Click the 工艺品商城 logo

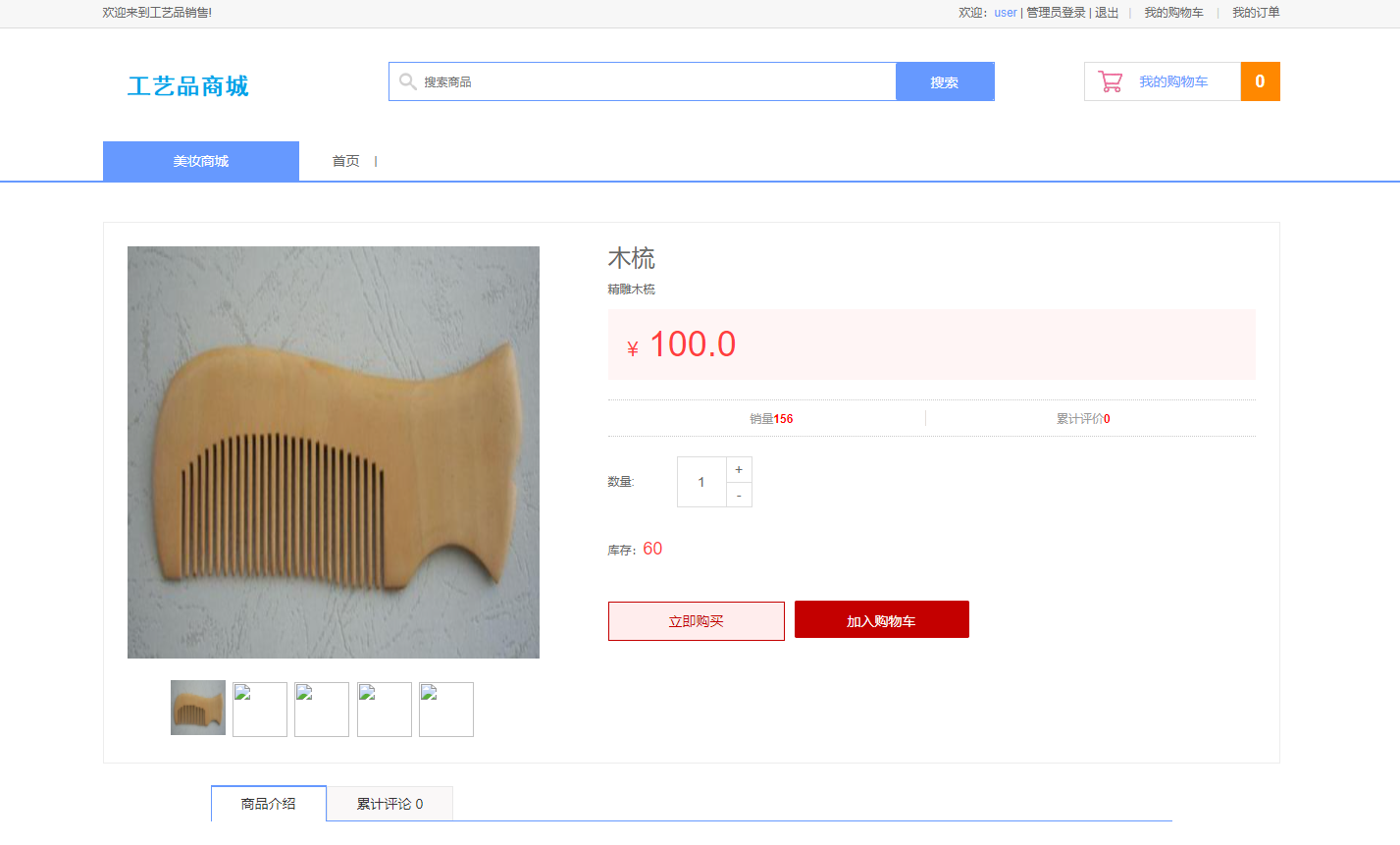click(189, 86)
